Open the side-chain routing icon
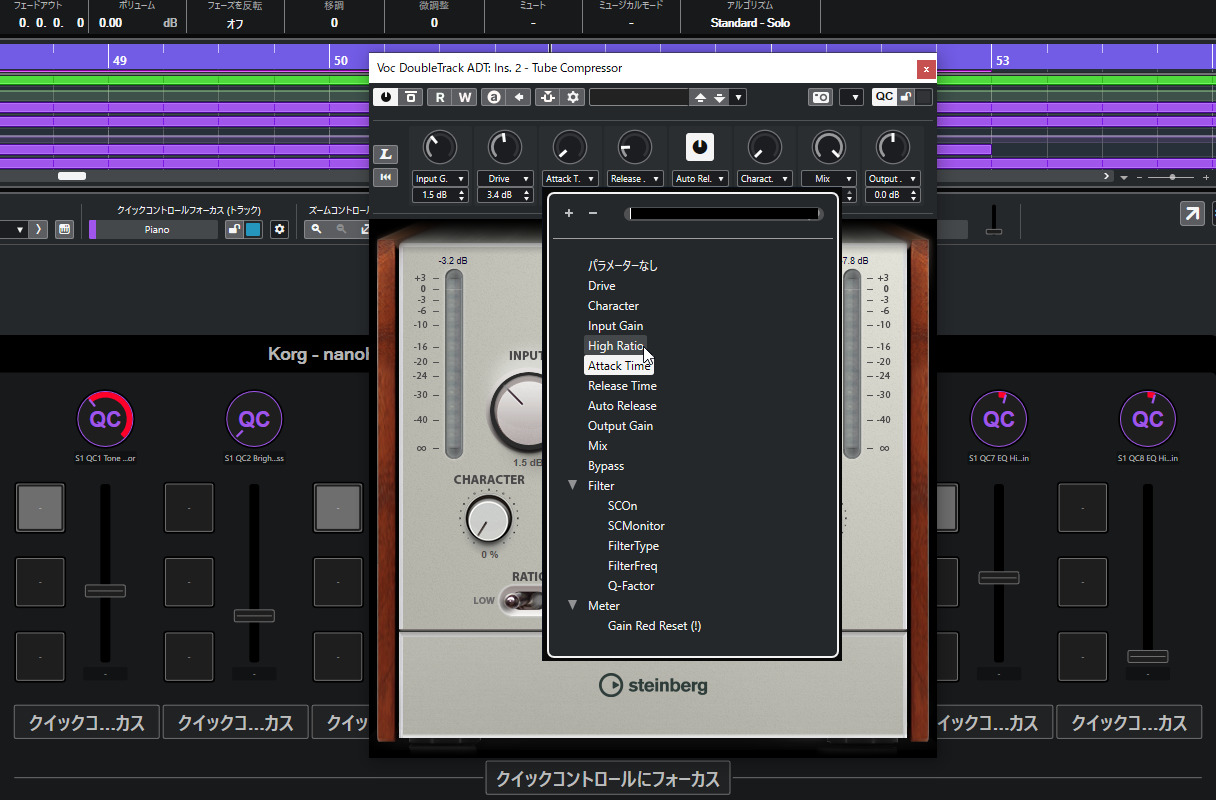This screenshot has width=1216, height=800. 547,96
